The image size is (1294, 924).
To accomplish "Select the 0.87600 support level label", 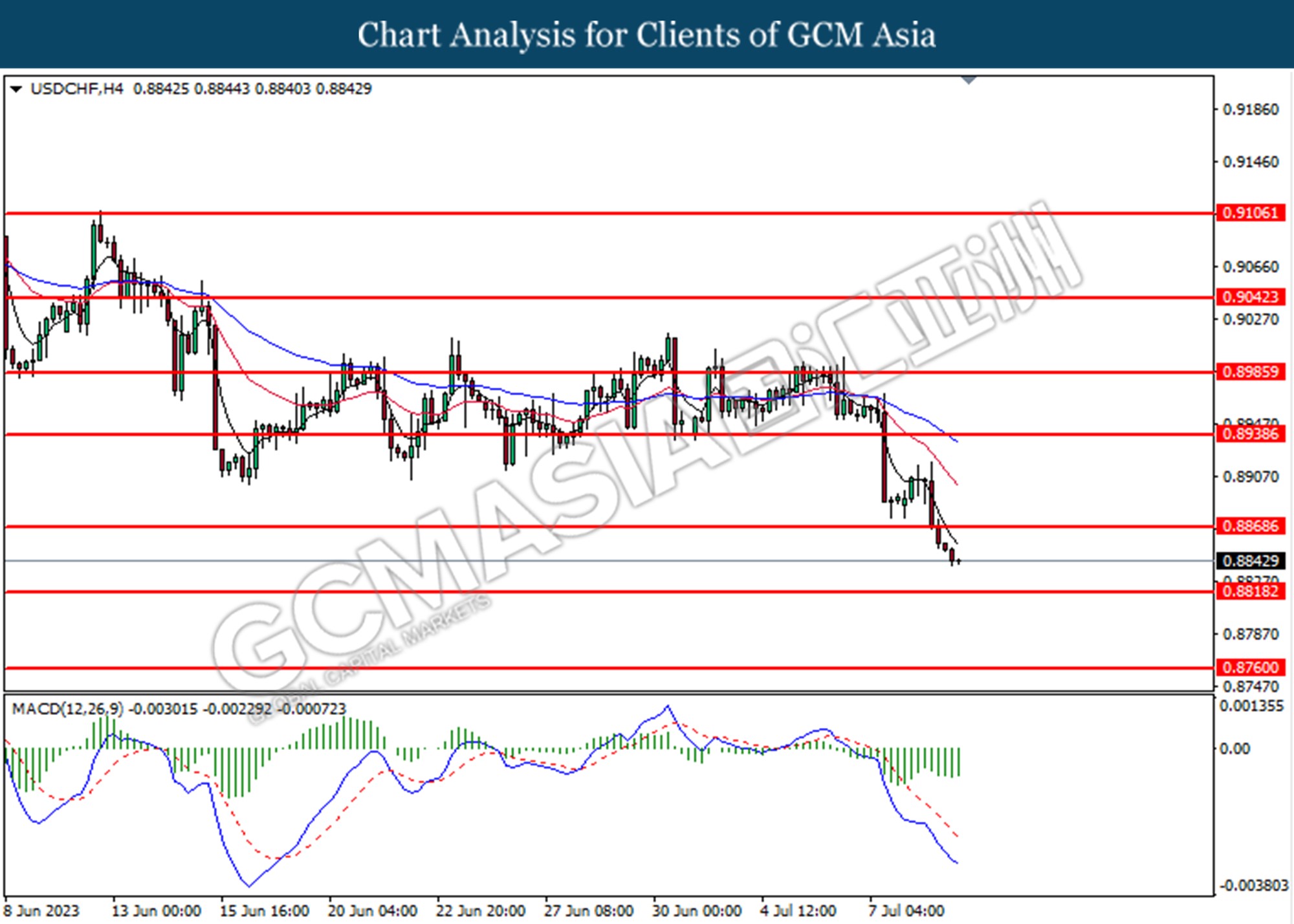I will coord(1251,667).
